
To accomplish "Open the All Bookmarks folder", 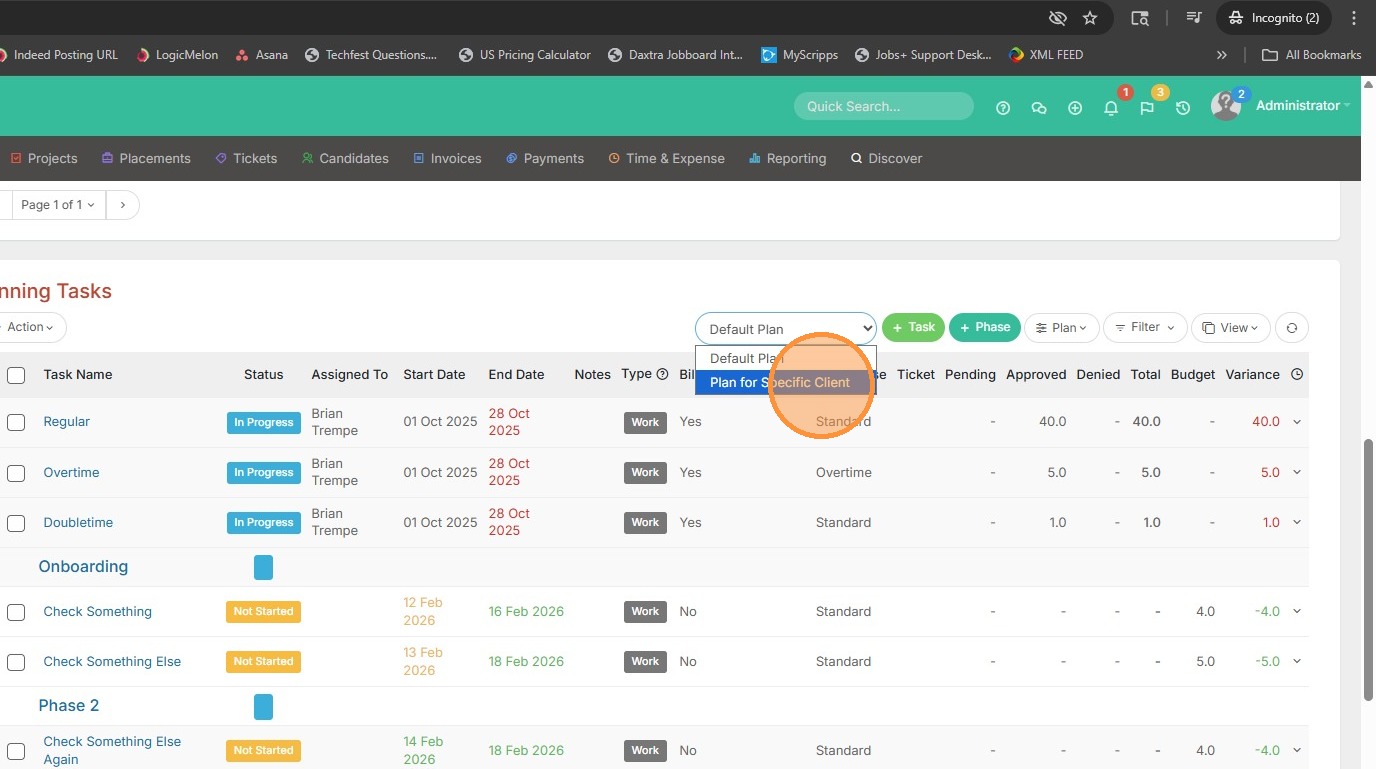I will pyautogui.click(x=1311, y=55).
